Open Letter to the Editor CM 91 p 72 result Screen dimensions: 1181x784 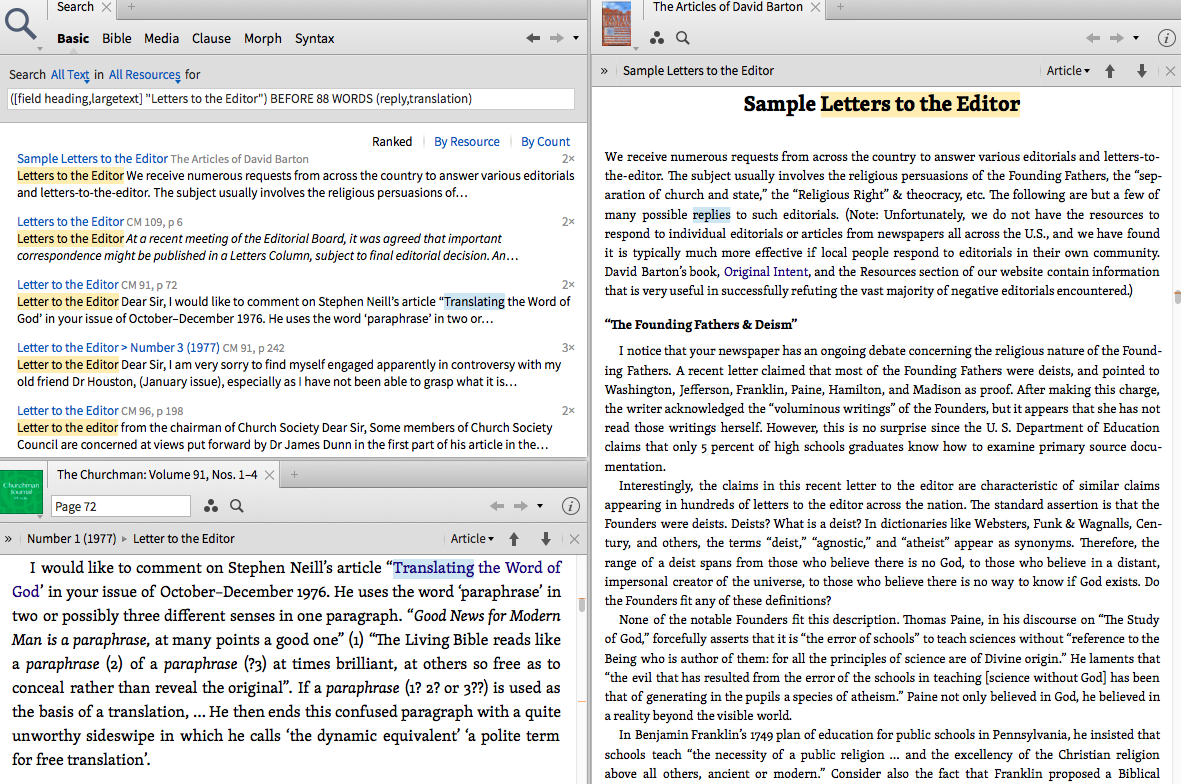tap(68, 285)
